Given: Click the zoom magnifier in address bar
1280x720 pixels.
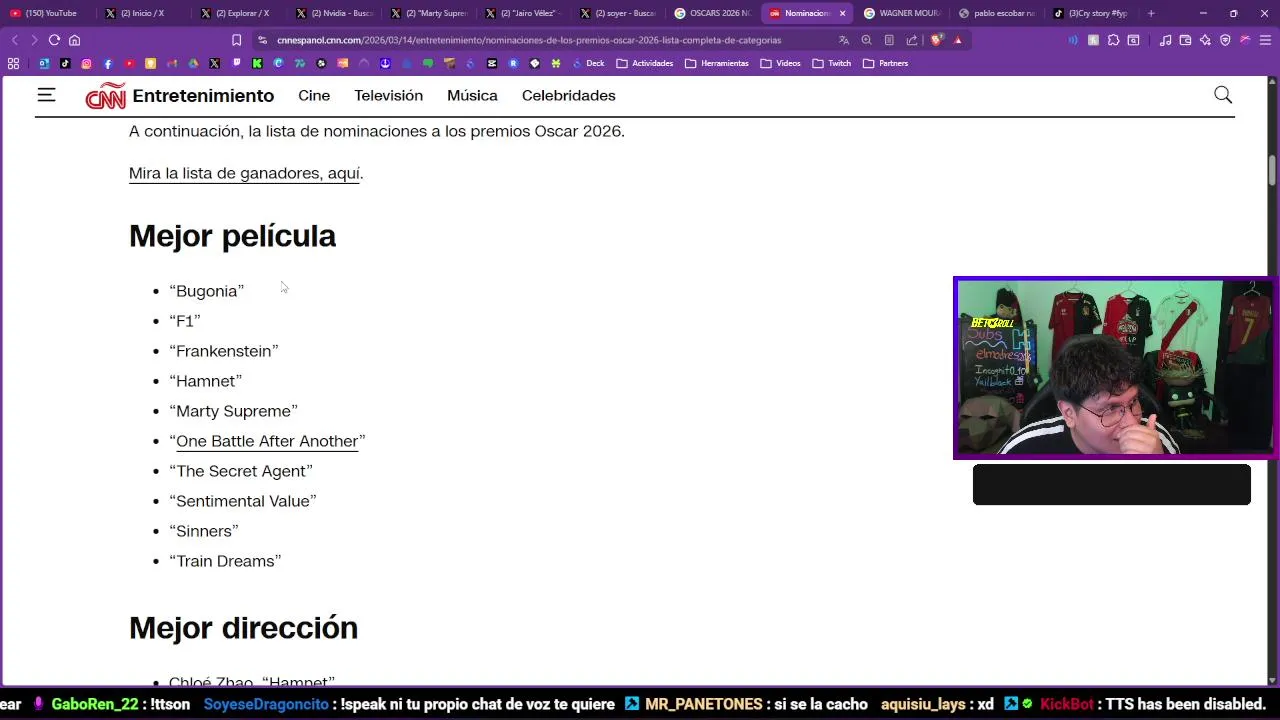Looking at the screenshot, I should click(x=866, y=40).
